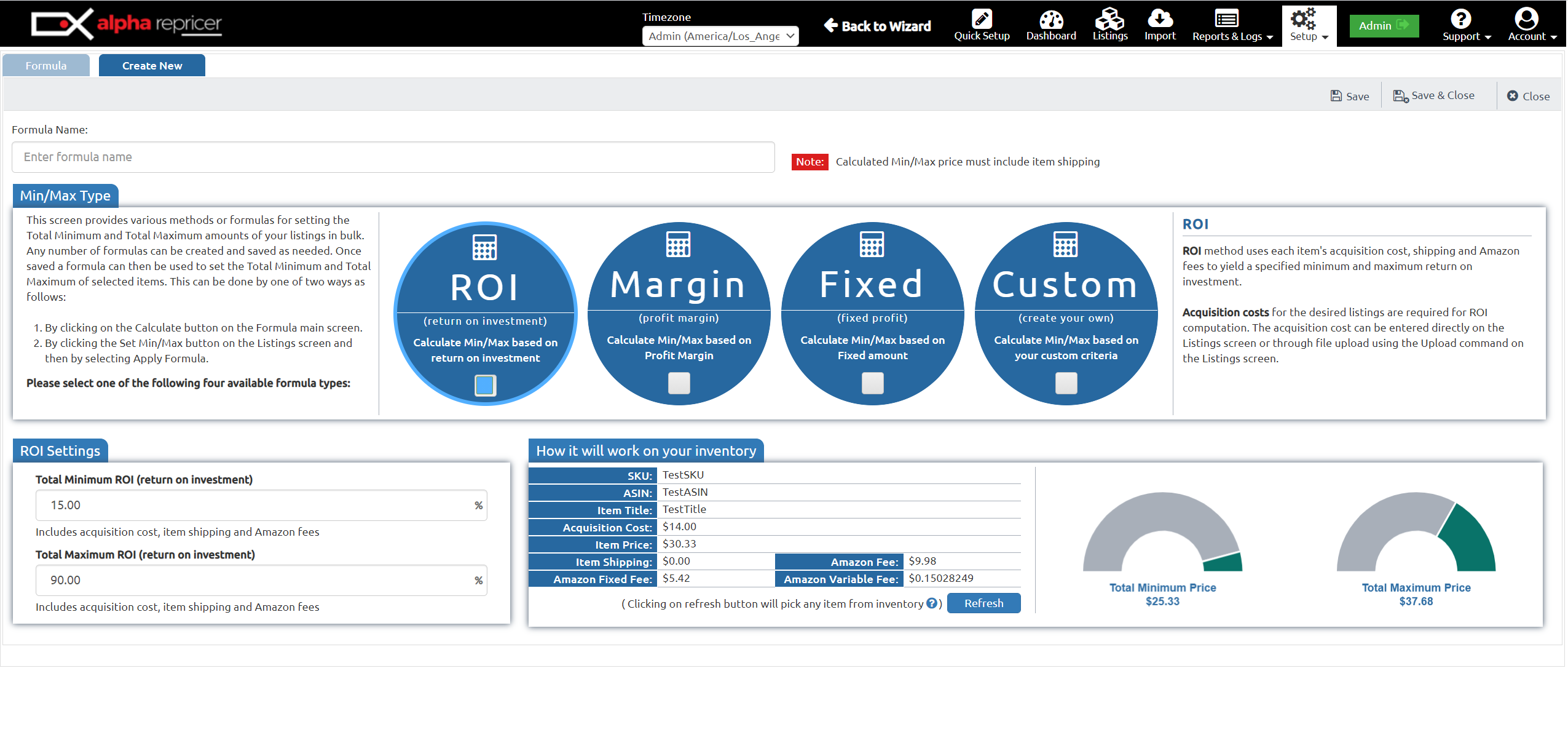Click the Alpha Repricer logo
This screenshot has height=751, width=1568.
(127, 25)
